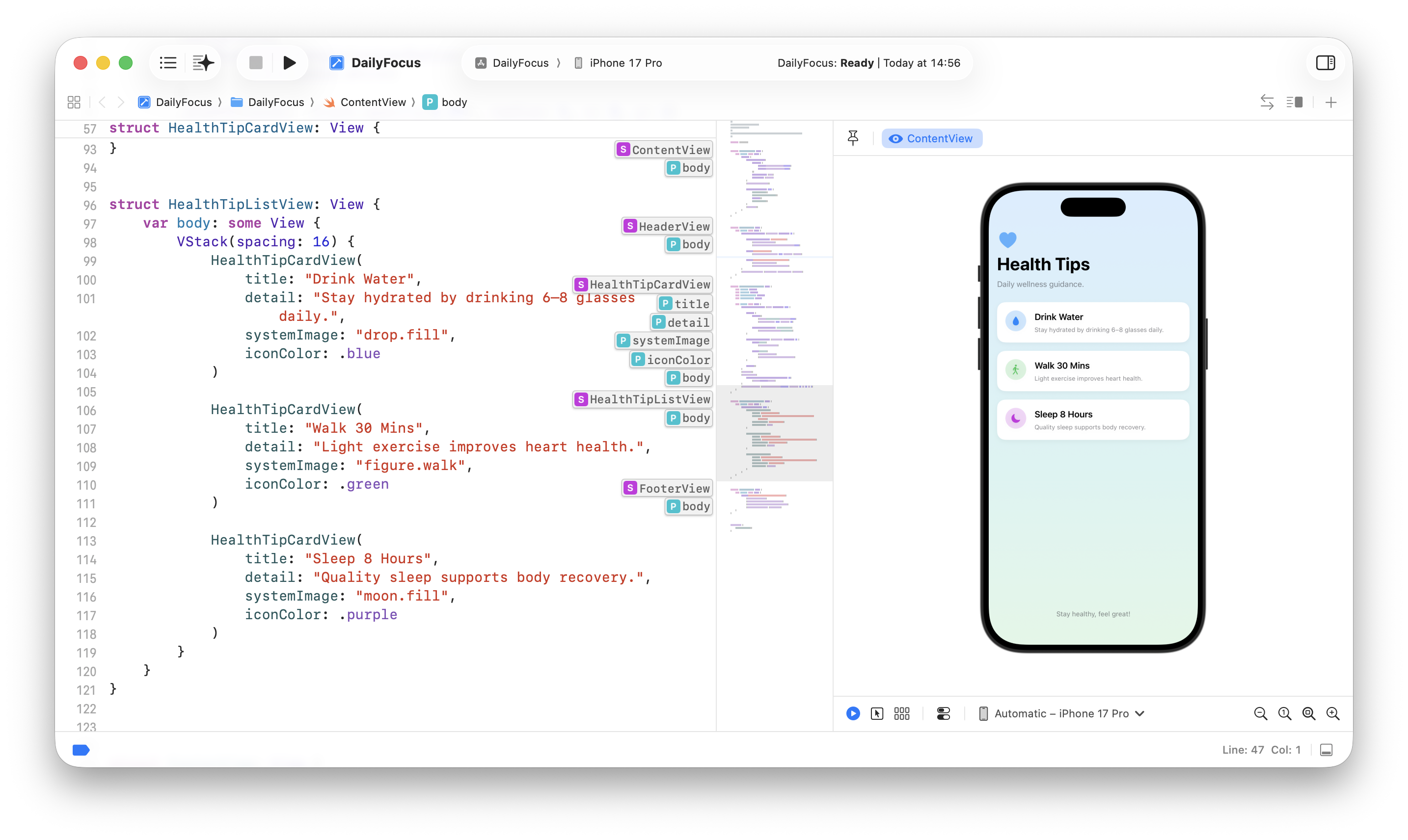
Task: Open the related items grid menu
Action: (74, 103)
